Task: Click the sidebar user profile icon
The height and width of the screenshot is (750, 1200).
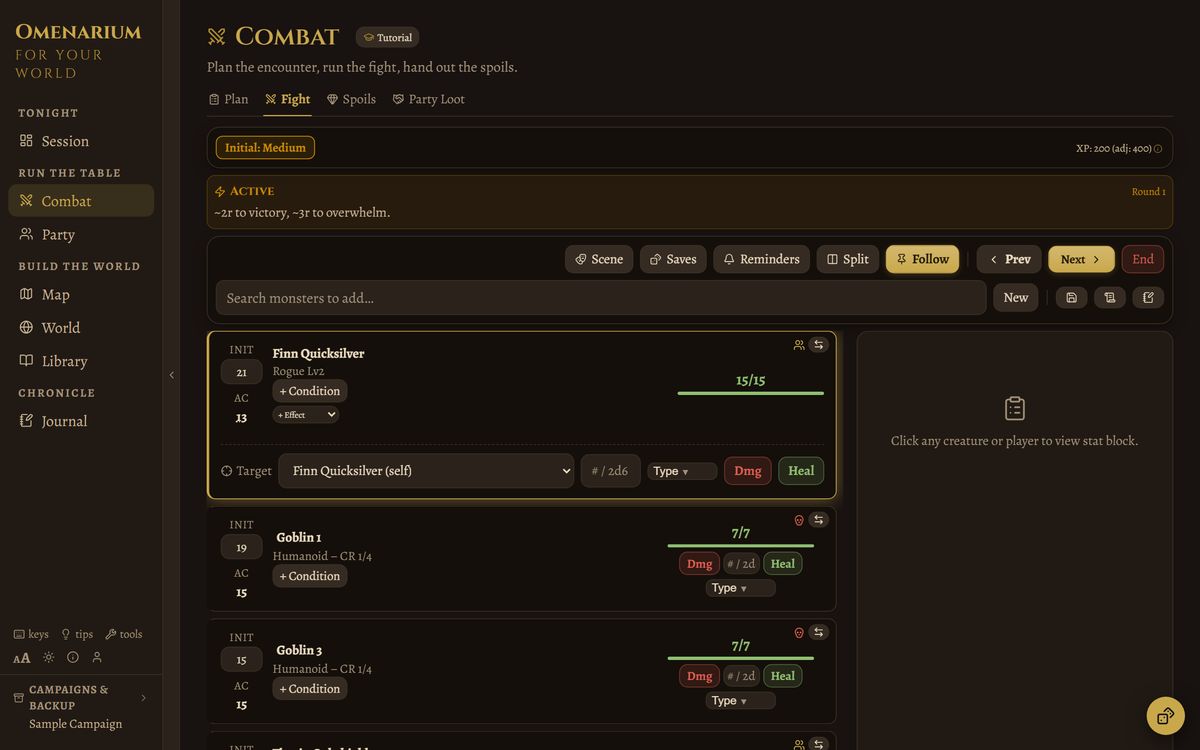Action: [97, 657]
